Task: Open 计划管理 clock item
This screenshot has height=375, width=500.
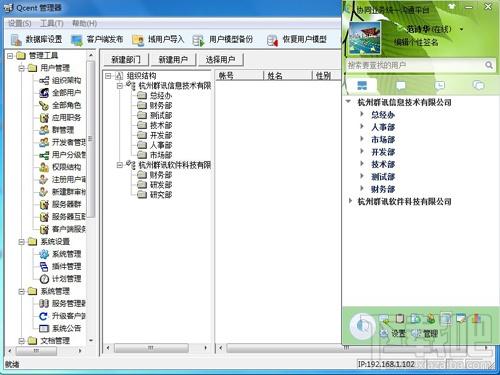Action: 60,279
